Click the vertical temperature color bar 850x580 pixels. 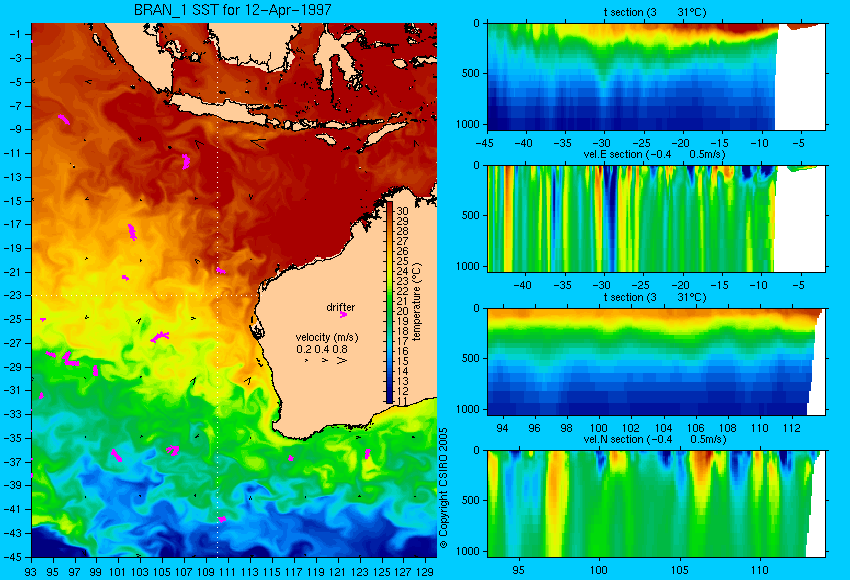click(x=389, y=303)
